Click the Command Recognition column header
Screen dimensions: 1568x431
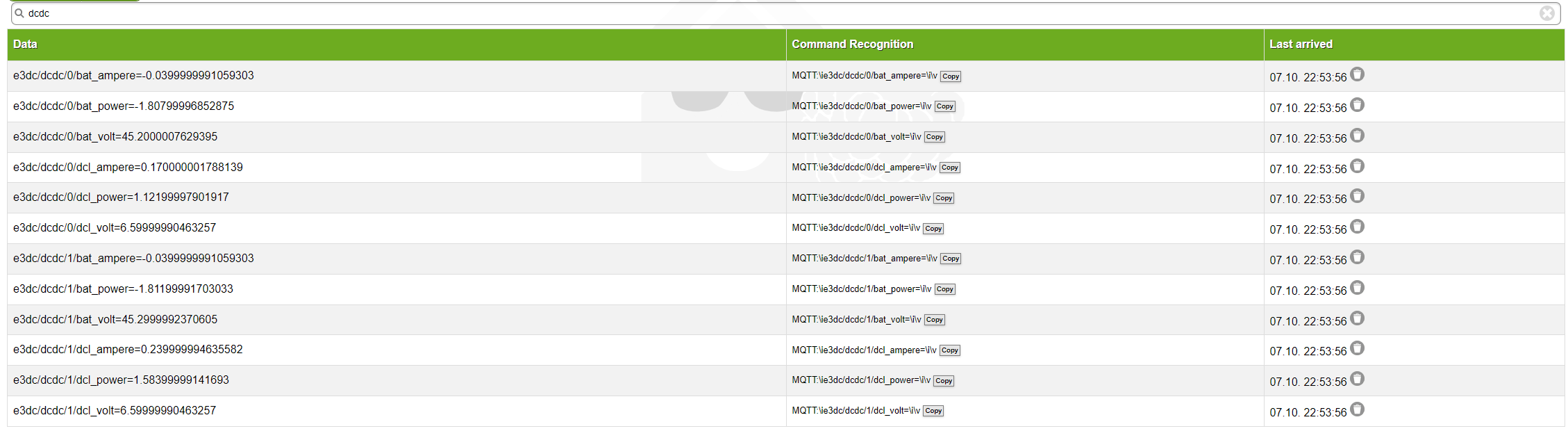click(852, 44)
